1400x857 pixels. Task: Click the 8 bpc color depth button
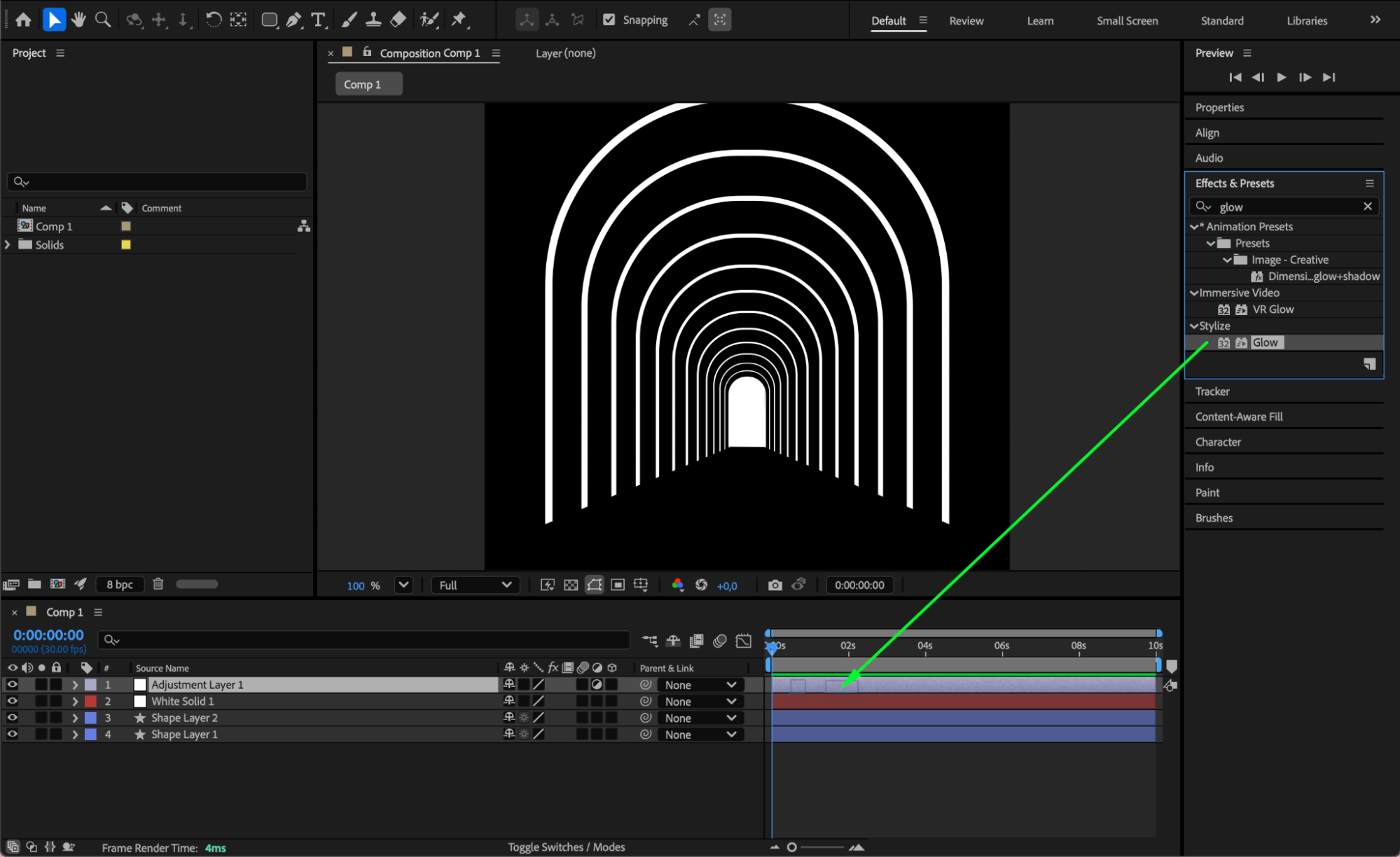click(119, 585)
